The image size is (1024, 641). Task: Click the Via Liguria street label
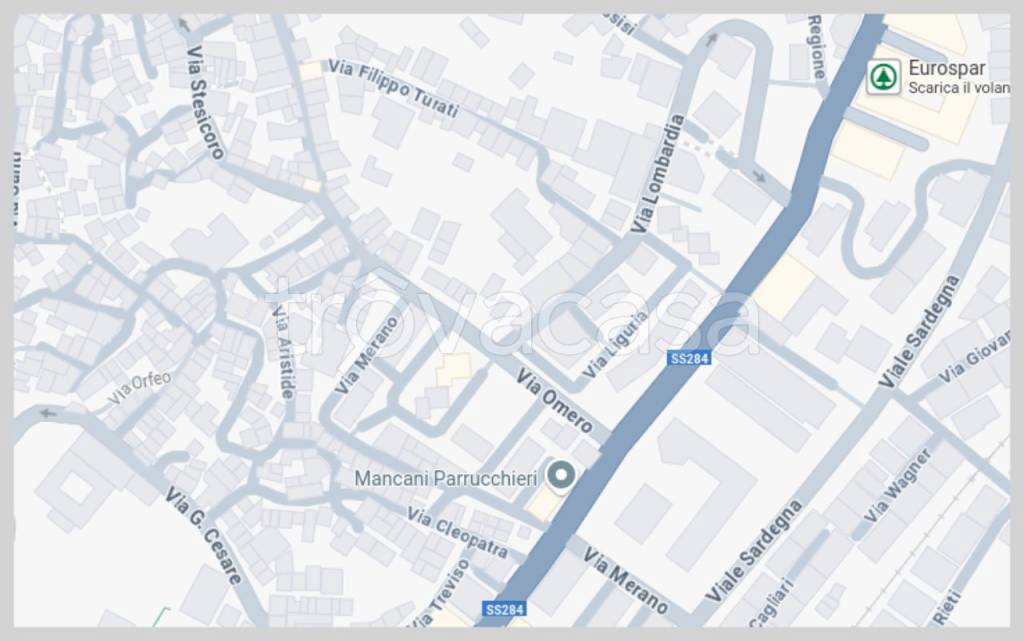(x=614, y=345)
